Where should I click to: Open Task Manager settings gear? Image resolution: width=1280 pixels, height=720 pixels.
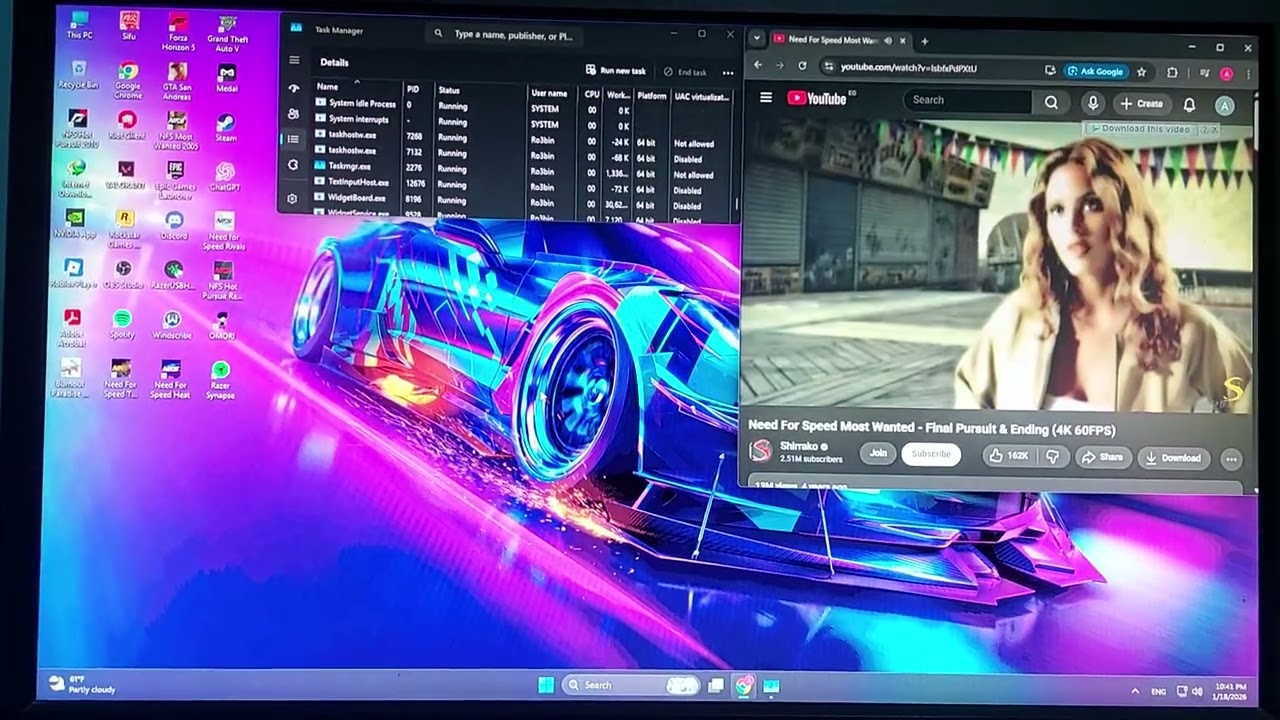click(x=292, y=199)
